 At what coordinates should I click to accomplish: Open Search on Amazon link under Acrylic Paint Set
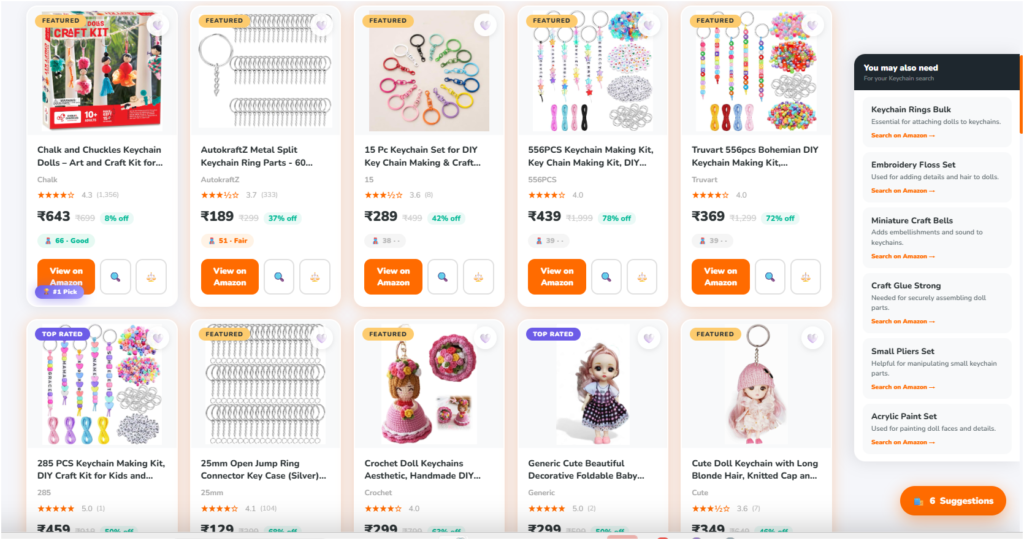(x=903, y=442)
